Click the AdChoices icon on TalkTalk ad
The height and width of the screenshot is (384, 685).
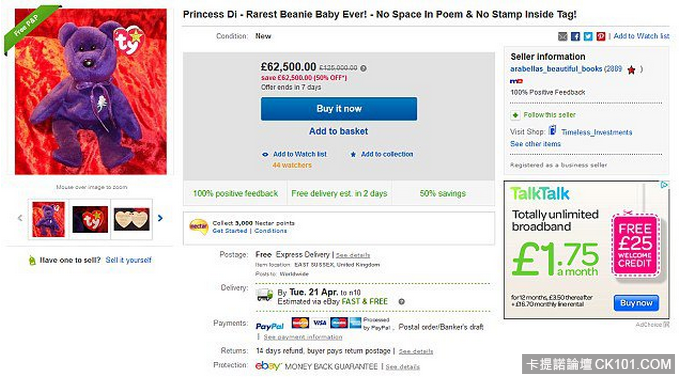click(x=664, y=185)
